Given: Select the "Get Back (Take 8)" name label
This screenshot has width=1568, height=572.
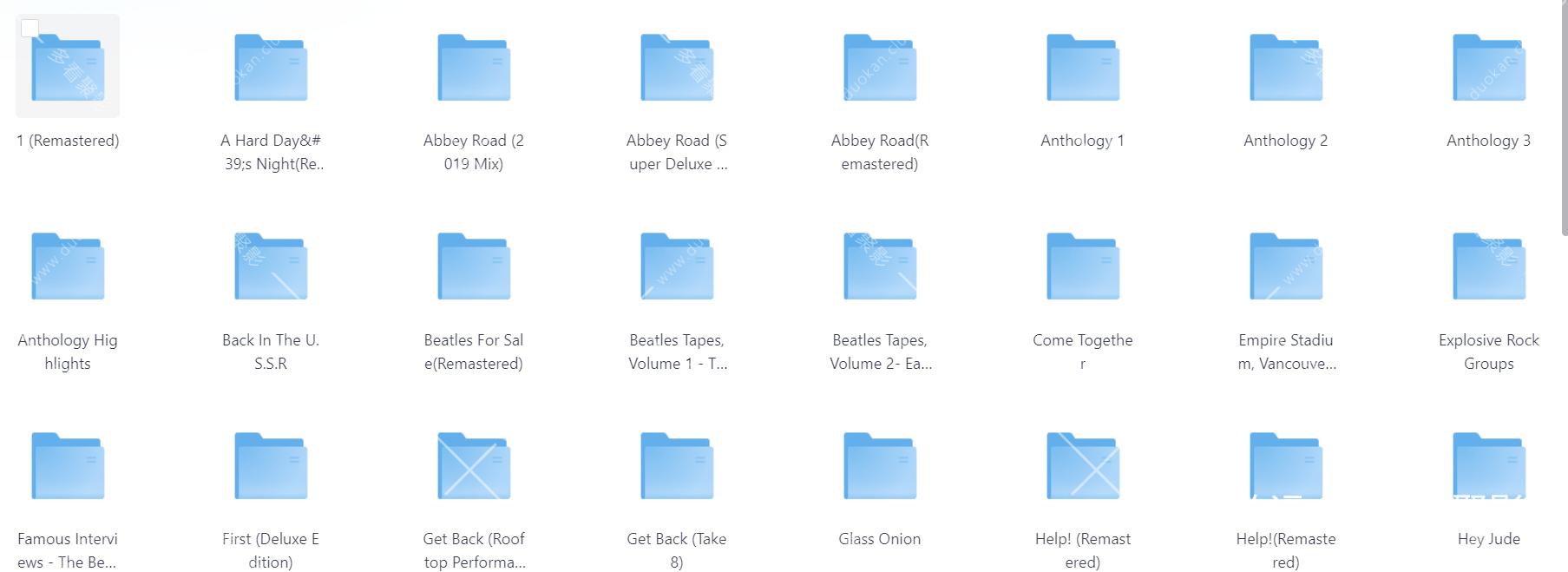Looking at the screenshot, I should [677, 550].
